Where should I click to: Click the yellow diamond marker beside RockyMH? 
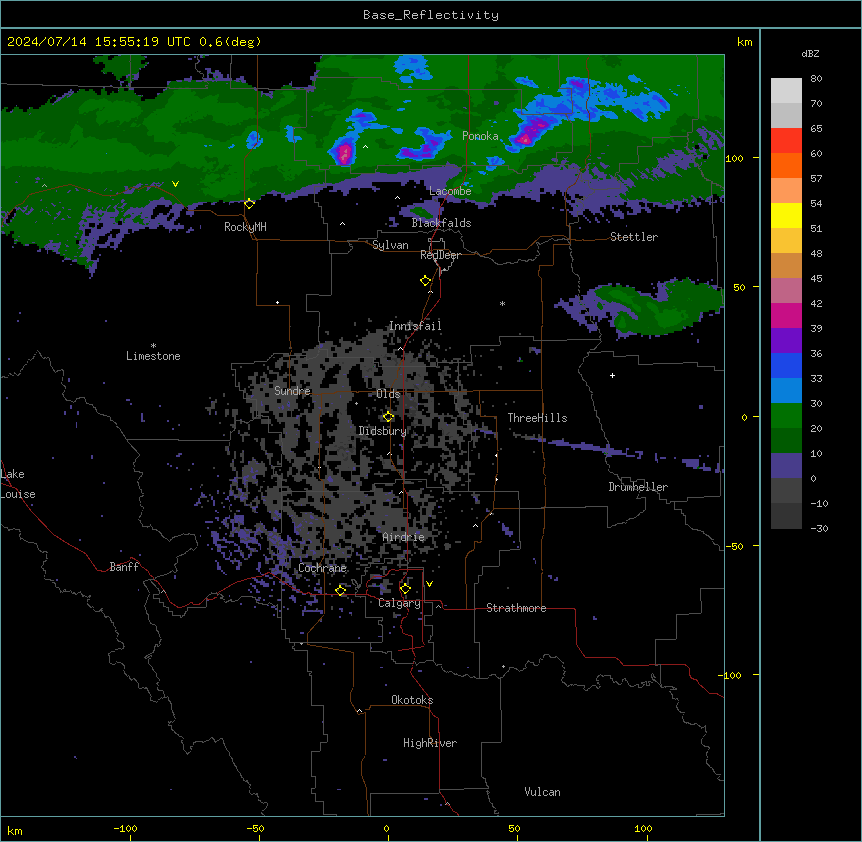250,204
